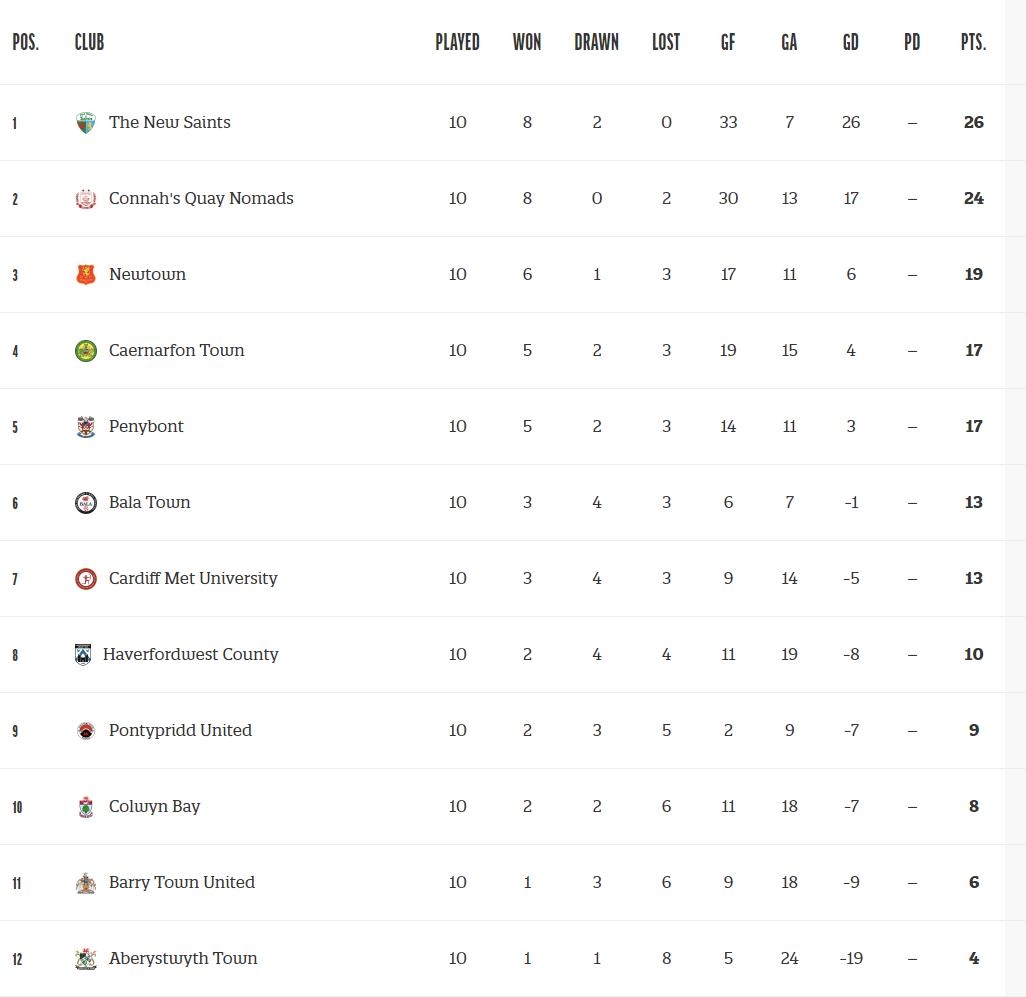Click The New Saints club crest icon
Image resolution: width=1026 pixels, height=997 pixels.
86,123
